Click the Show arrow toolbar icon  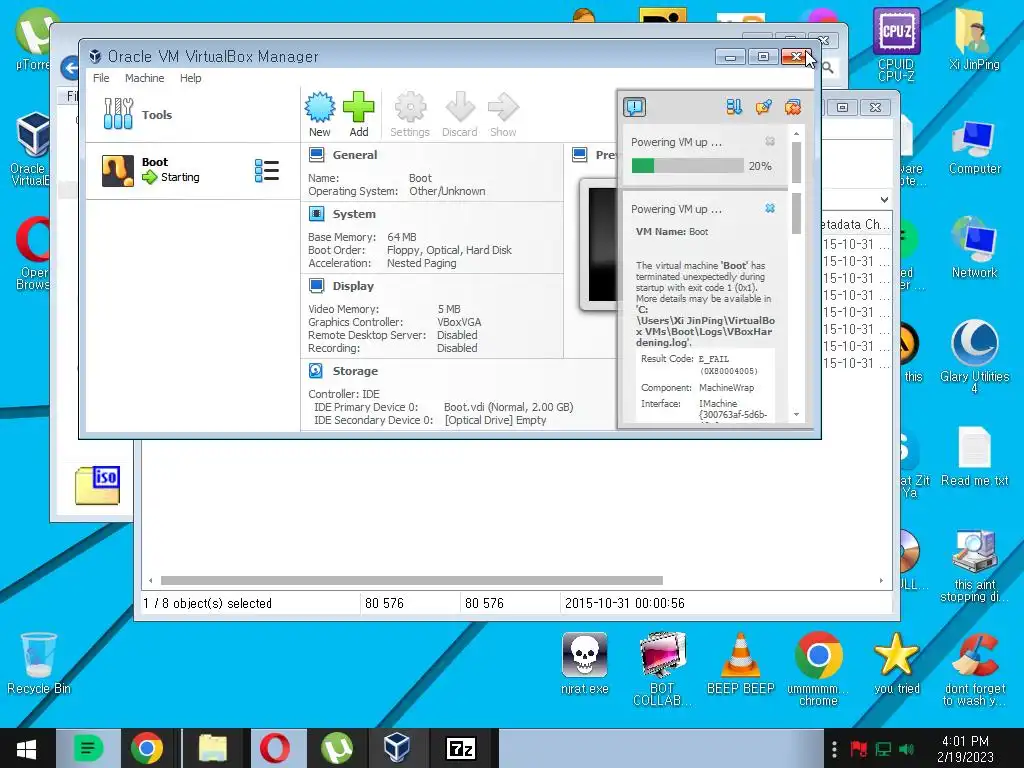click(x=503, y=114)
